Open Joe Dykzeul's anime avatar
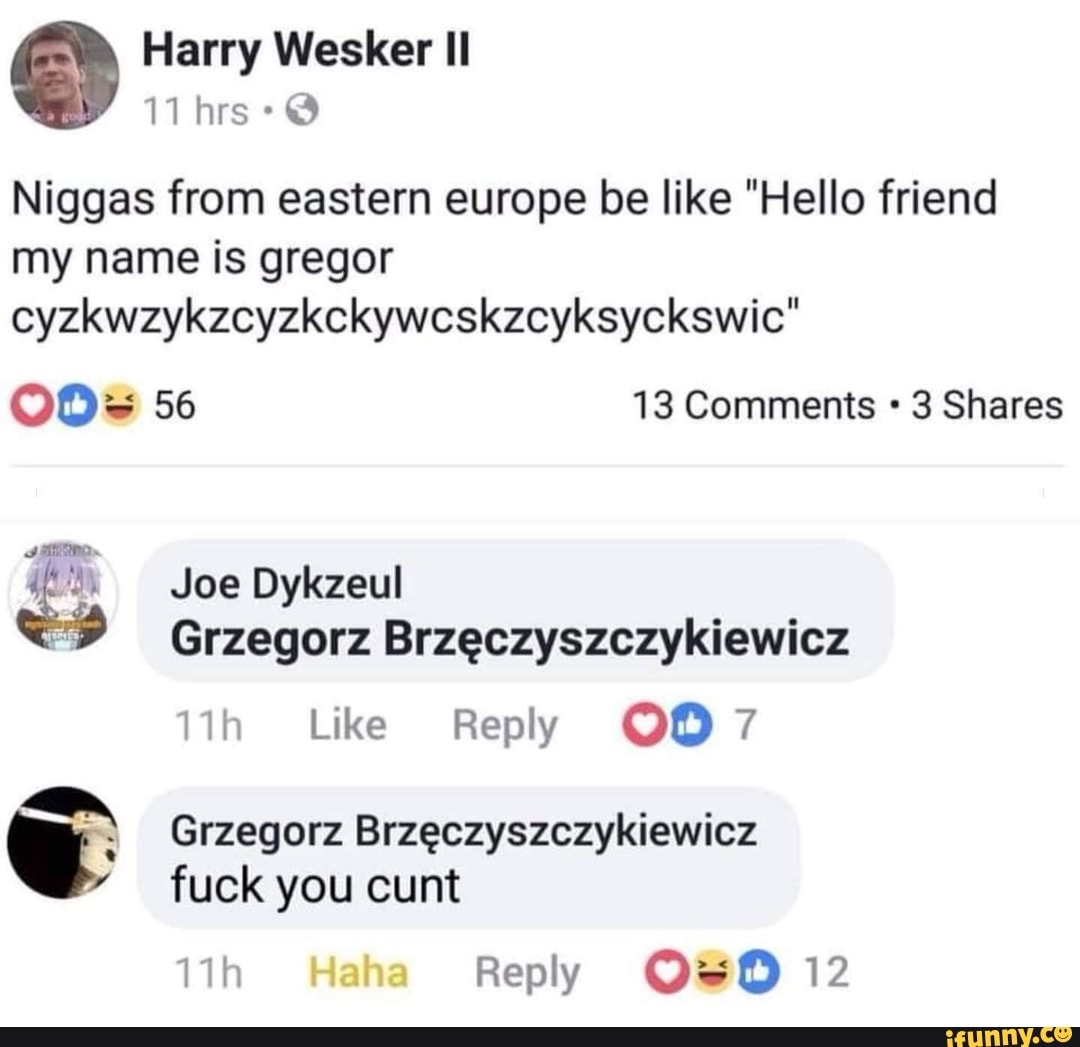 click(x=63, y=596)
